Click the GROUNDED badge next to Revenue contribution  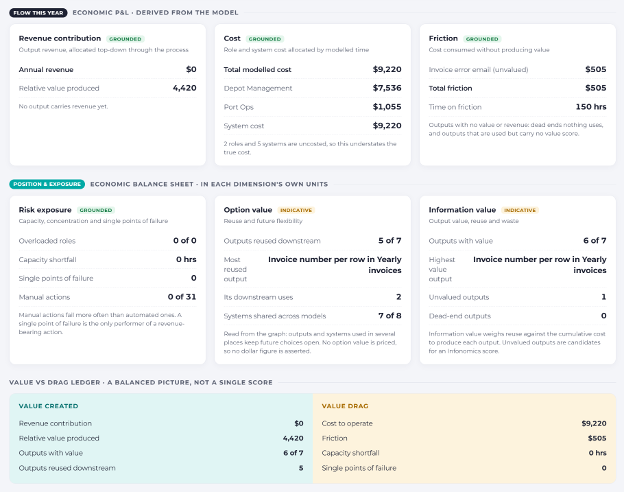125,39
